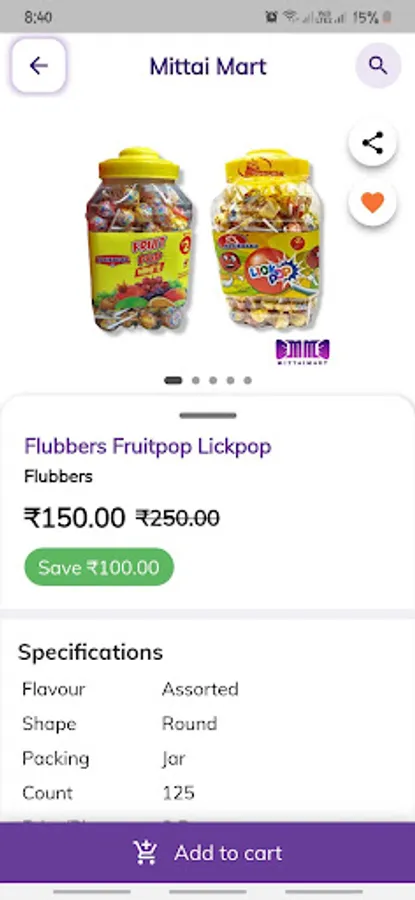This screenshot has height=900, width=415.
Task: Click the cart icon in Add to cart bar
Action: (146, 852)
